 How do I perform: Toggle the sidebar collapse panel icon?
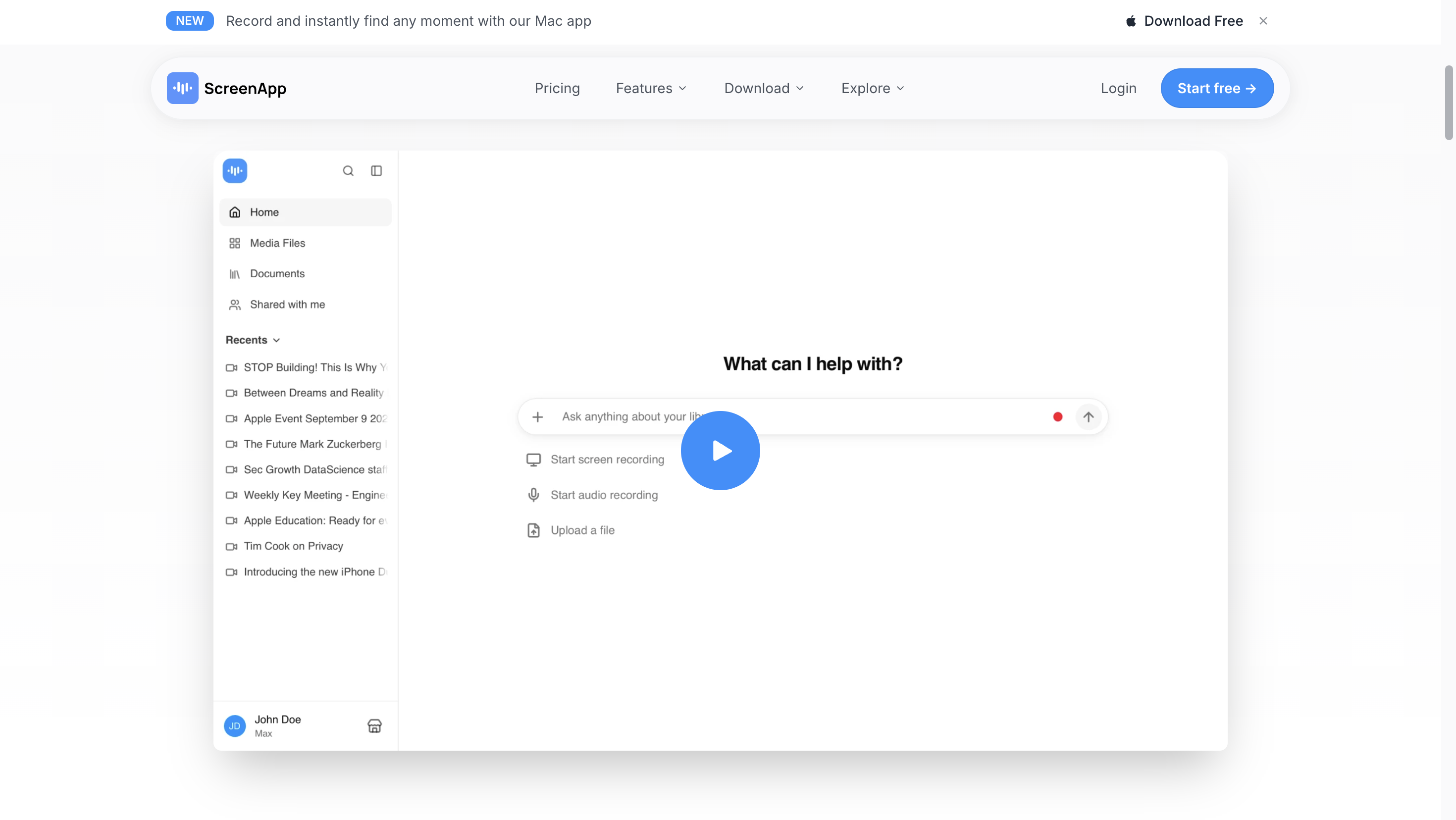pos(376,171)
